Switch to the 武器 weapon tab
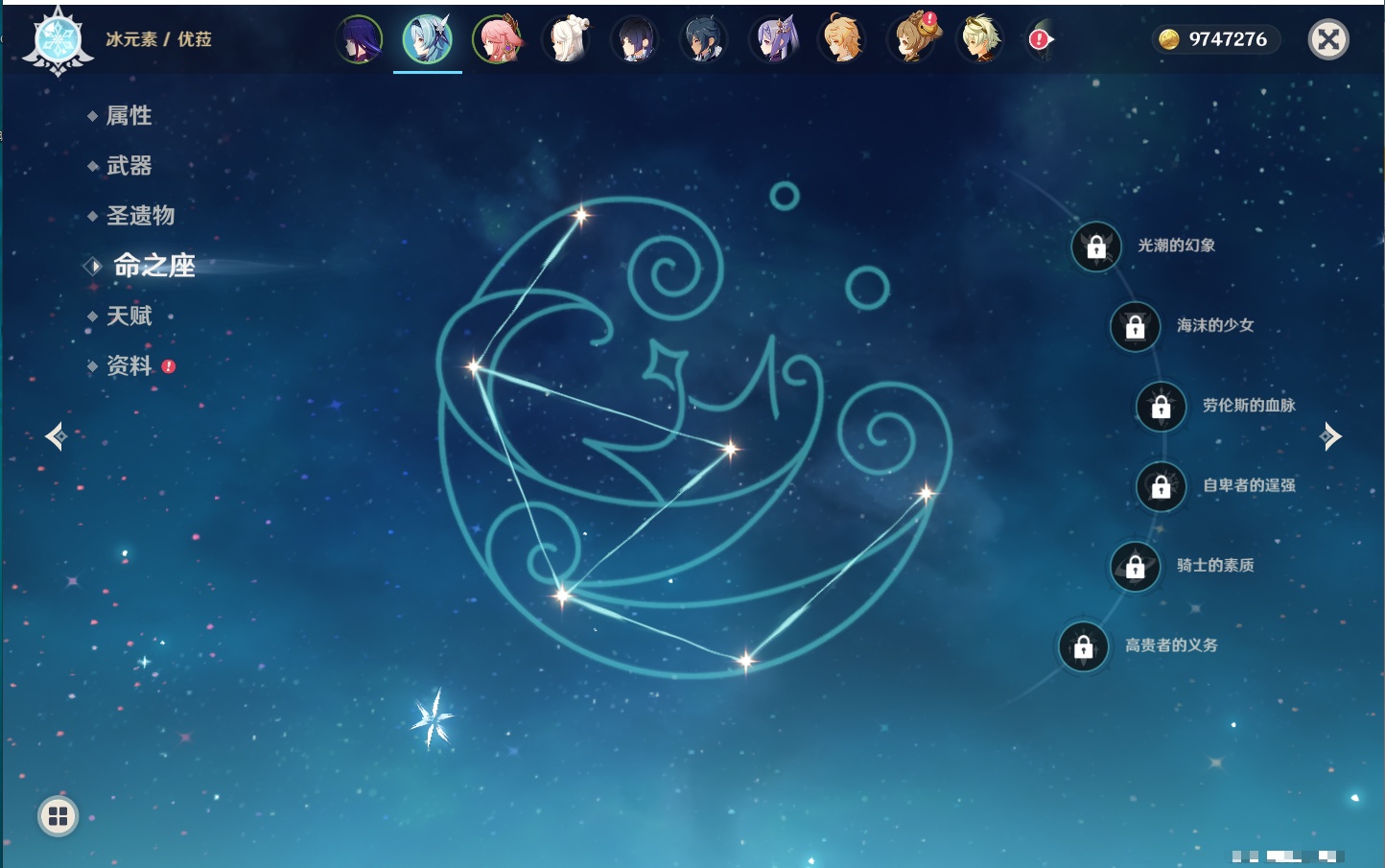The height and width of the screenshot is (868, 1385). (129, 166)
